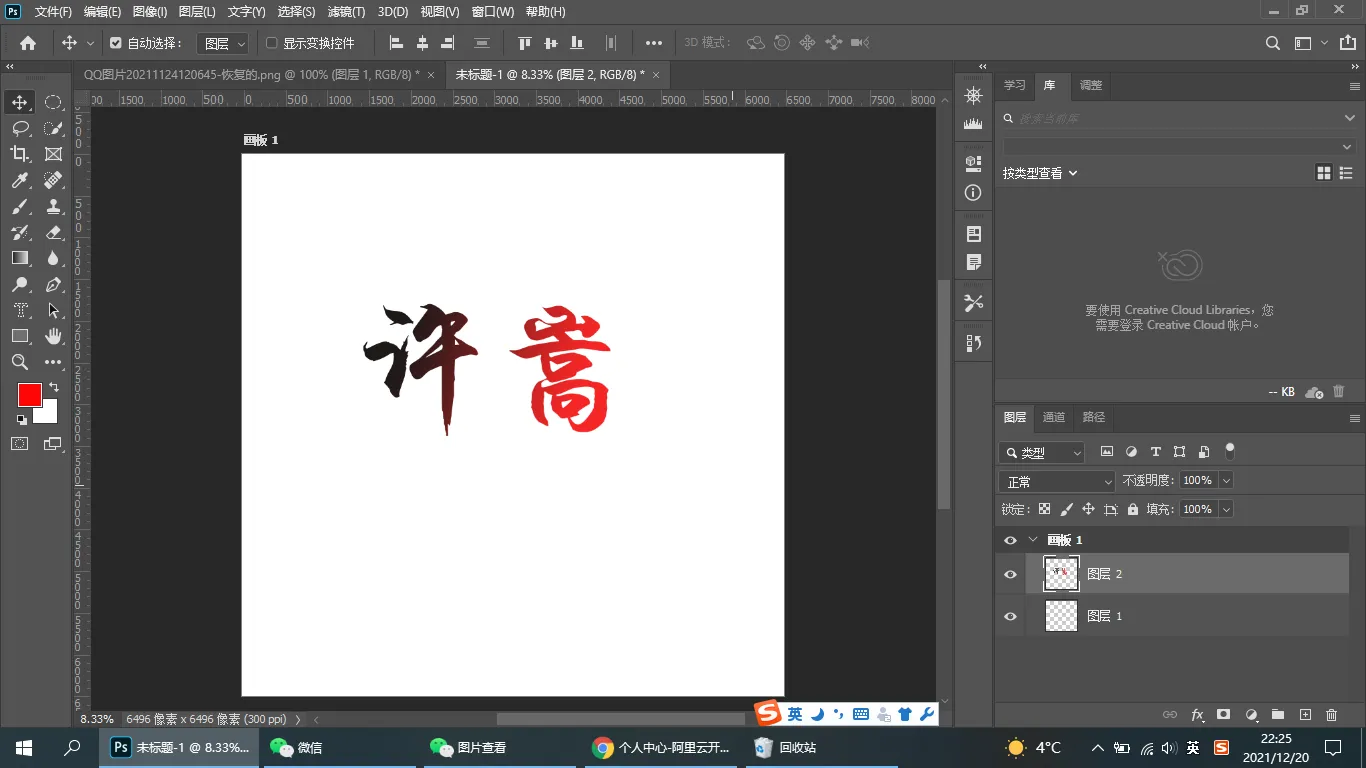Open the 滤镜(T) menu
Viewport: 1366px width, 768px height.
(x=346, y=12)
